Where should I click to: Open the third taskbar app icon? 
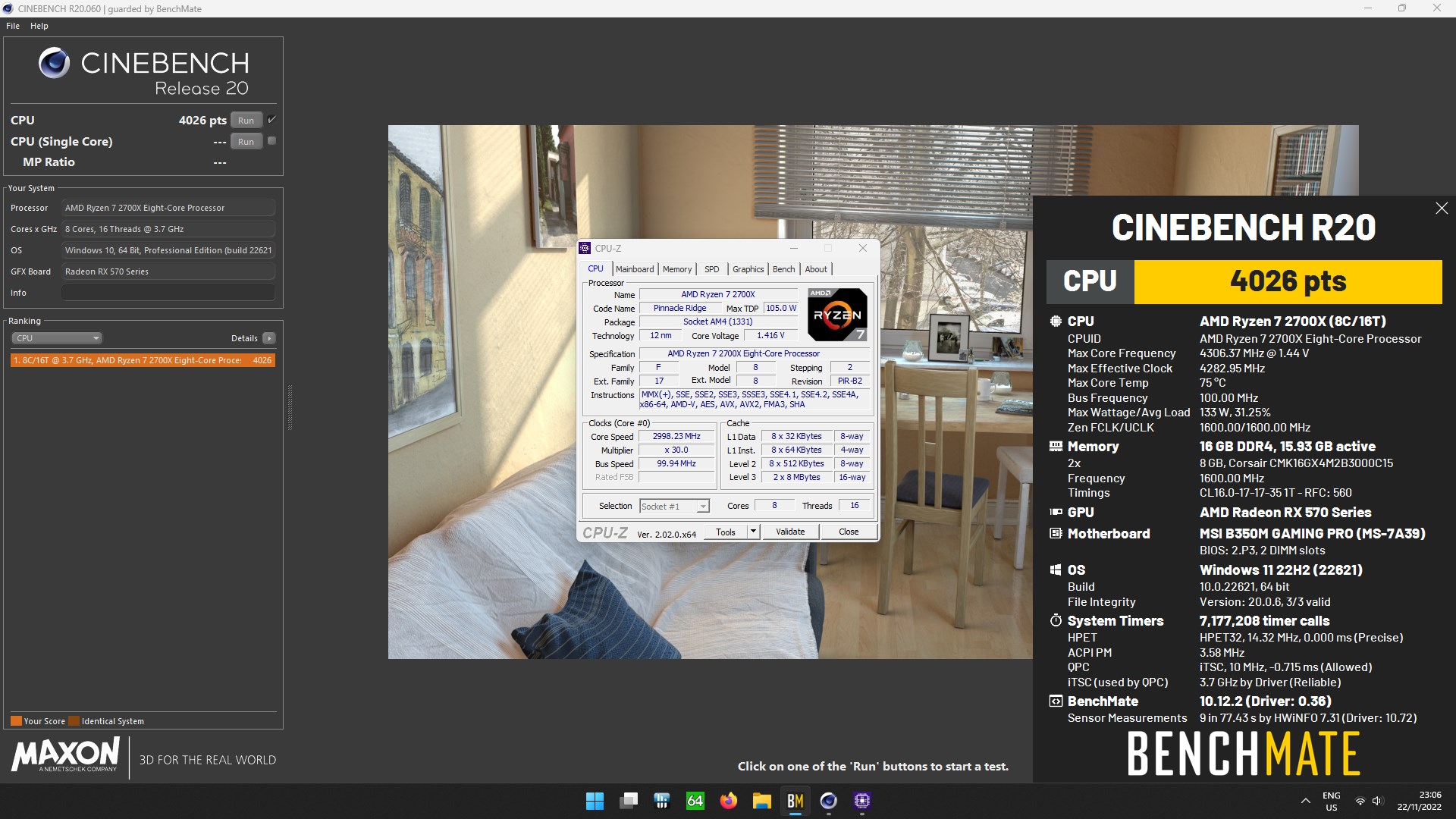(662, 801)
